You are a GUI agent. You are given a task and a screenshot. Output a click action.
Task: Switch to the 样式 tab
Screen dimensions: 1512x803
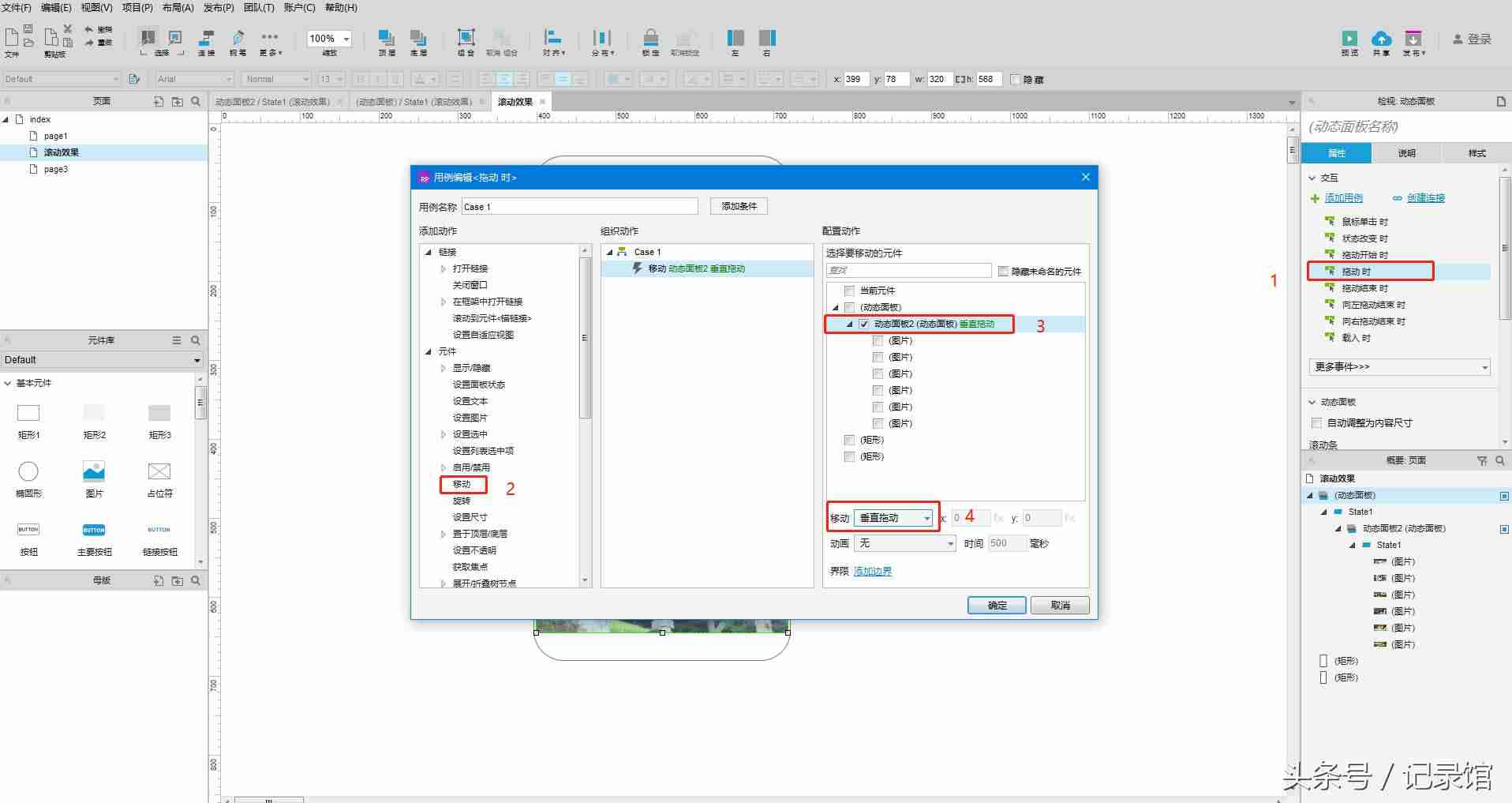click(1476, 153)
